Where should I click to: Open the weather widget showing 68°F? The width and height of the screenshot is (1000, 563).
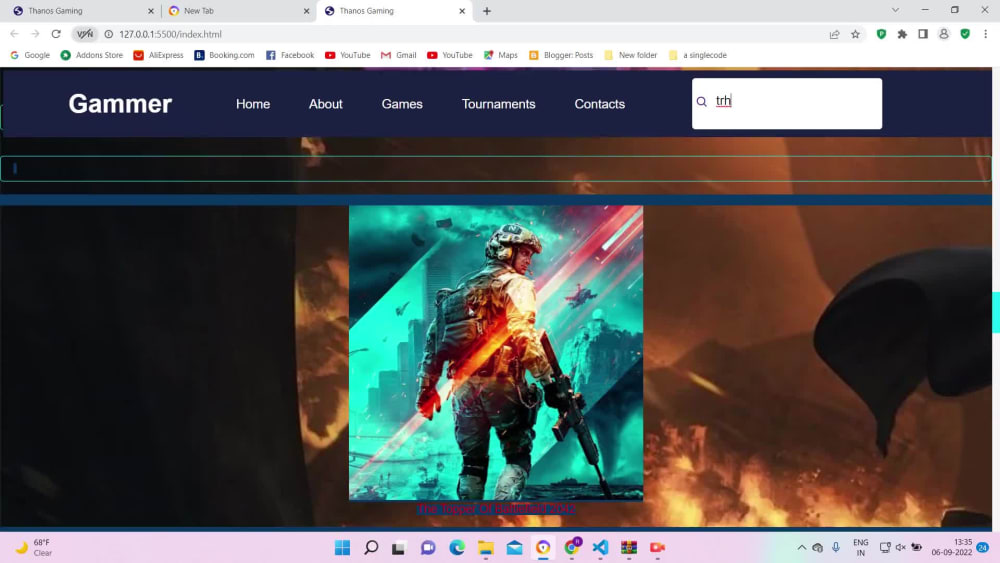pyautogui.click(x=35, y=548)
